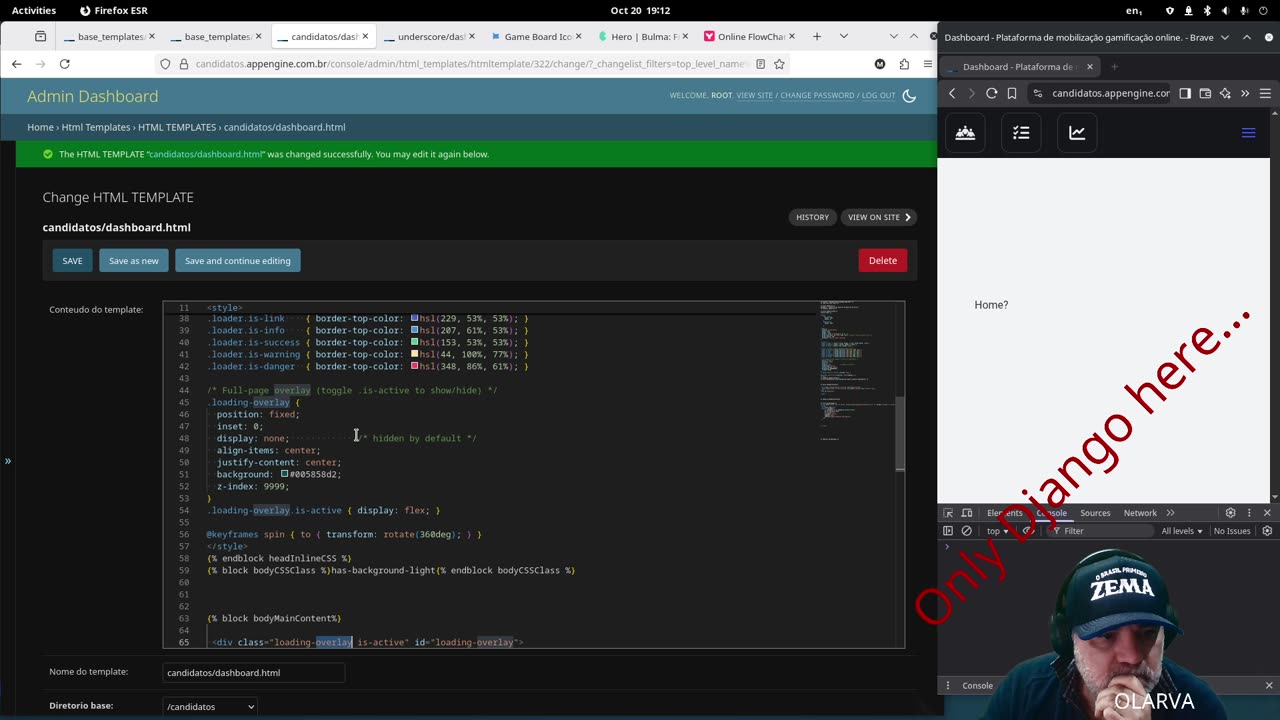The image size is (1280, 720).
Task: Open a new Firefox tab
Action: point(817,37)
